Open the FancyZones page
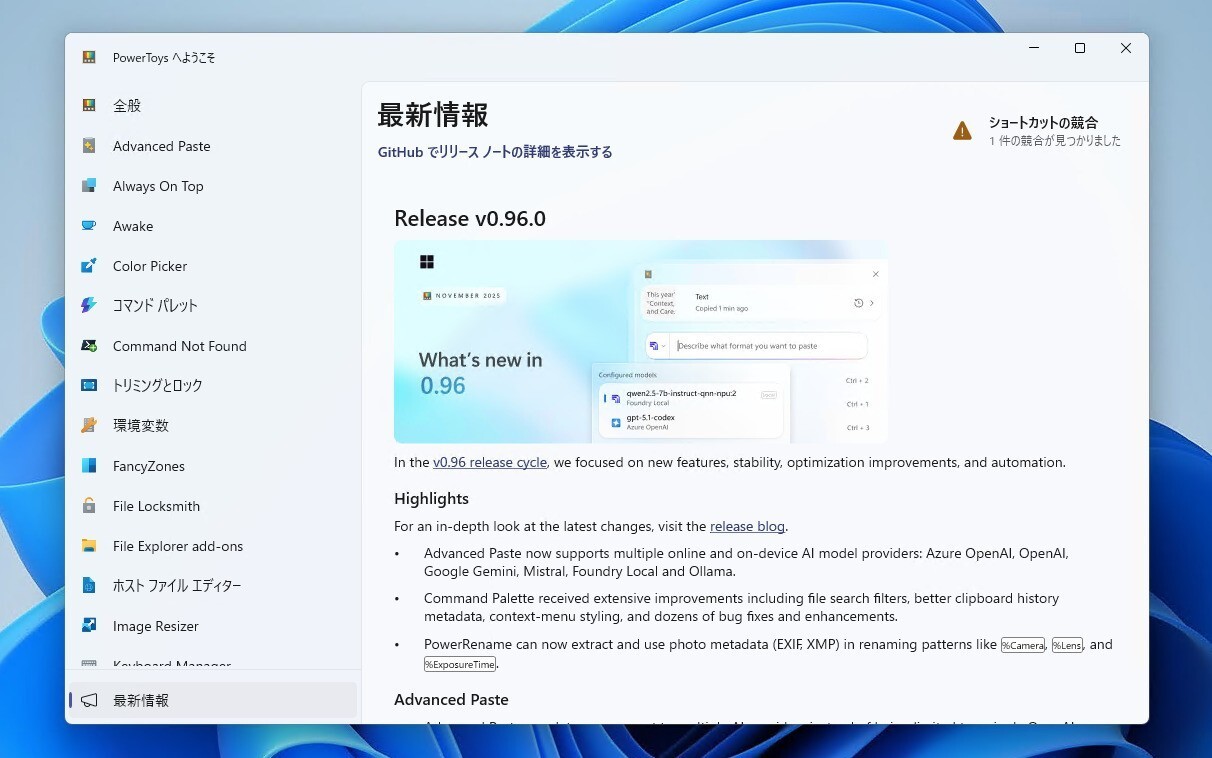The image size is (1212, 758). 149,466
